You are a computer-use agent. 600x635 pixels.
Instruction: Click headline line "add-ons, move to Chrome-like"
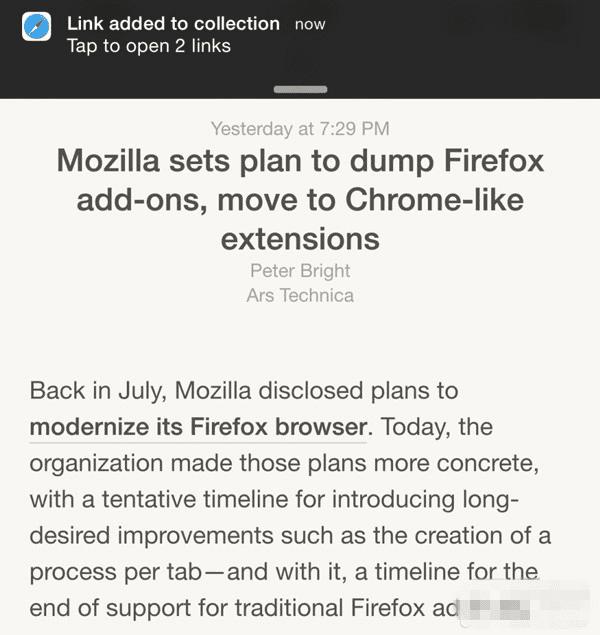[x=300, y=200]
